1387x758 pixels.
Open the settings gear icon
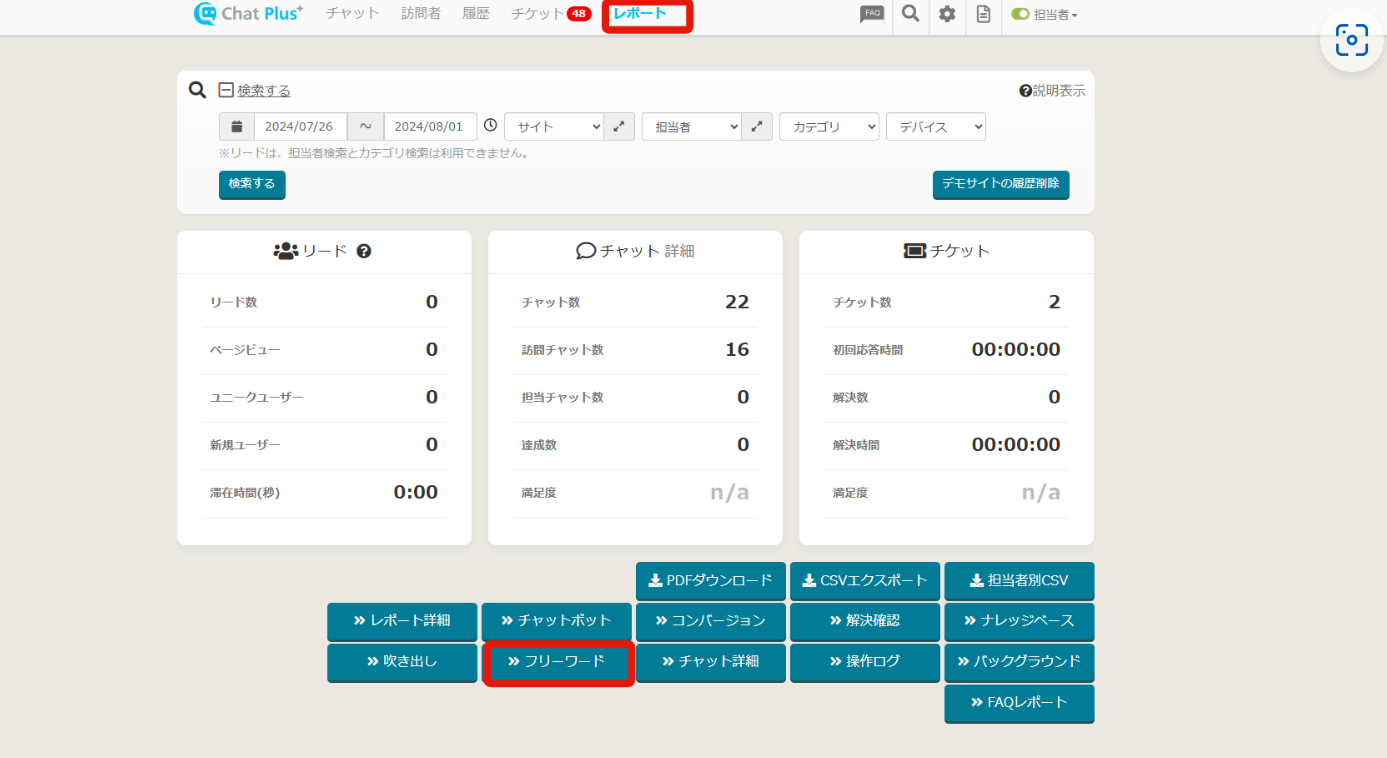coord(947,15)
